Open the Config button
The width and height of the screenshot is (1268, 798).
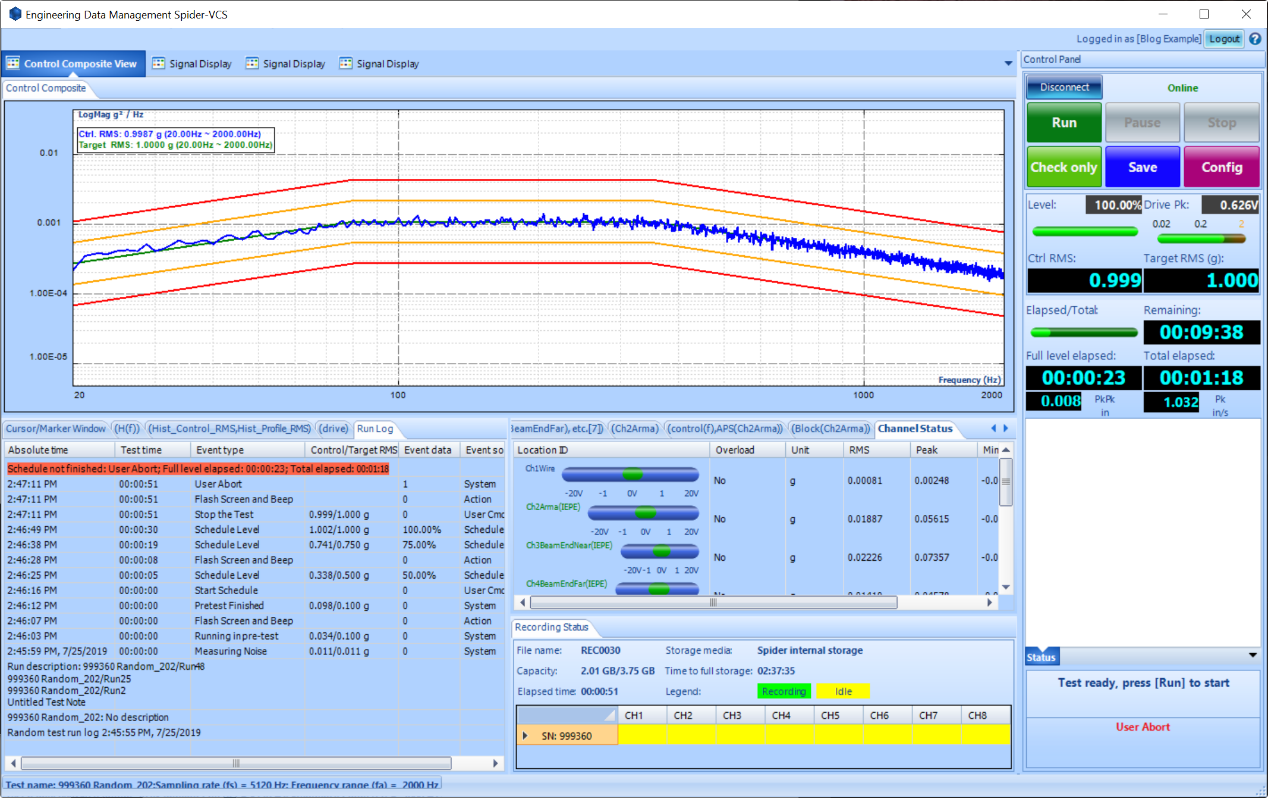pos(1222,167)
